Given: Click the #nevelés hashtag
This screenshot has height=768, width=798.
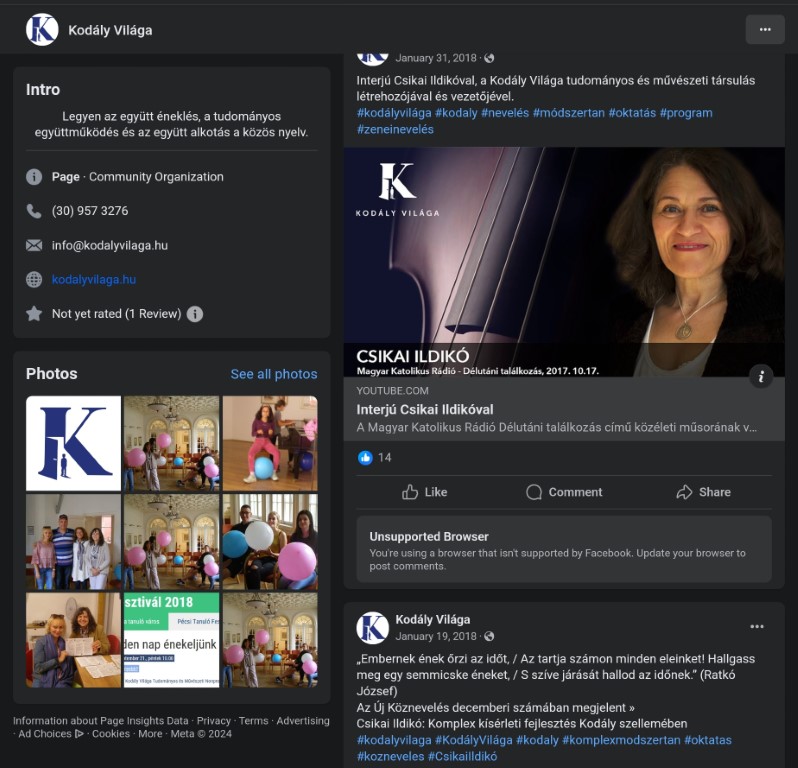Looking at the screenshot, I should click(505, 113).
